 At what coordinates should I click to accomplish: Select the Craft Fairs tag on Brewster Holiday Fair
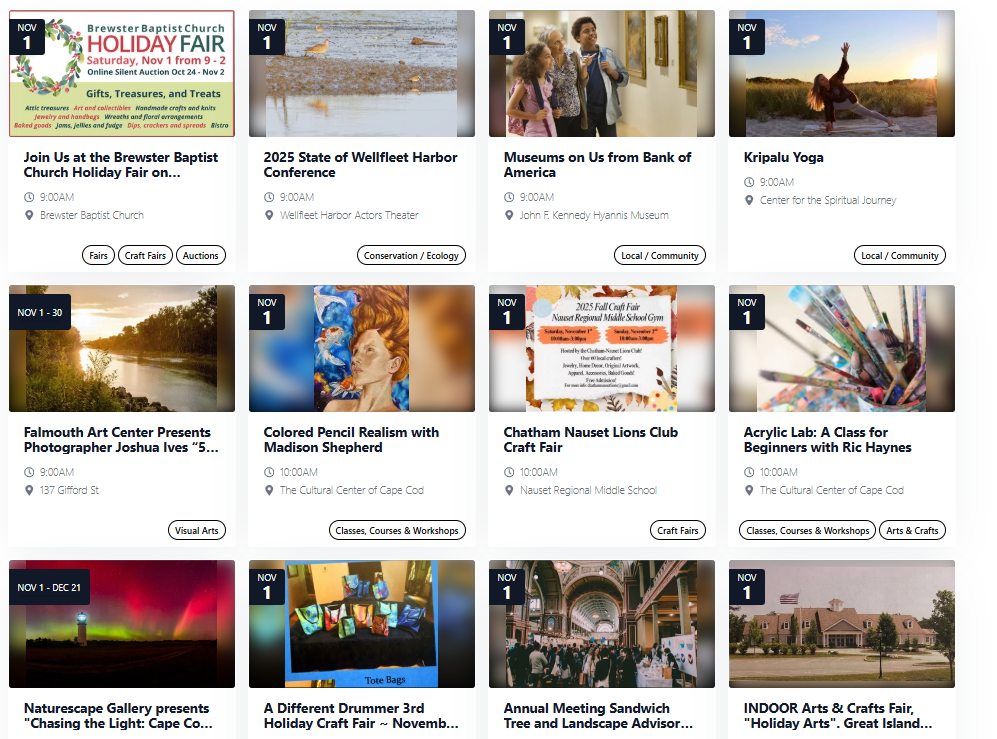(x=145, y=255)
